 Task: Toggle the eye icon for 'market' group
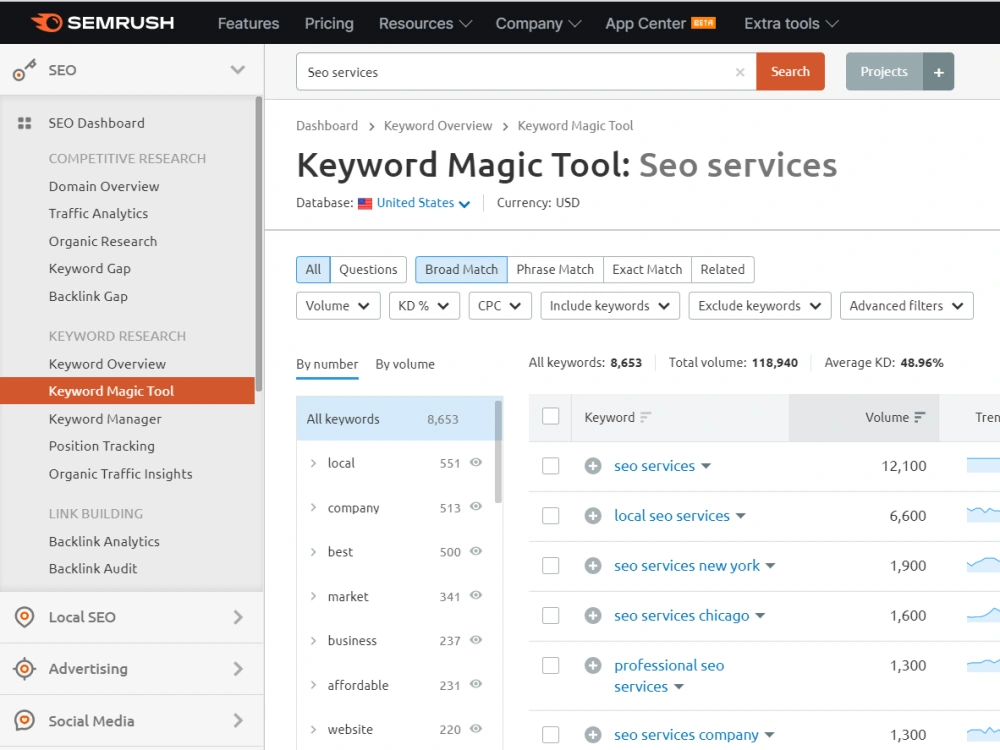[x=476, y=595]
